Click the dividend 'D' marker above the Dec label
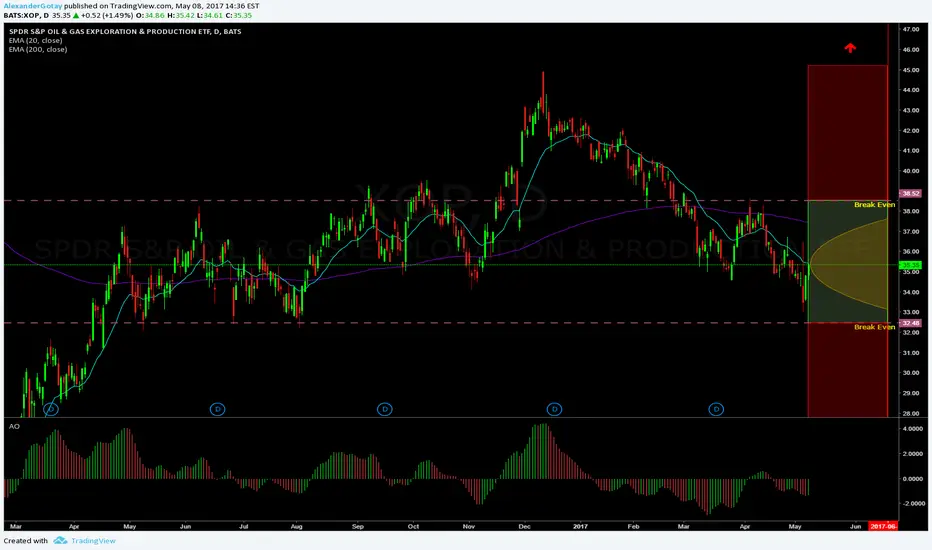Image resolution: width=932 pixels, height=550 pixels. point(554,409)
